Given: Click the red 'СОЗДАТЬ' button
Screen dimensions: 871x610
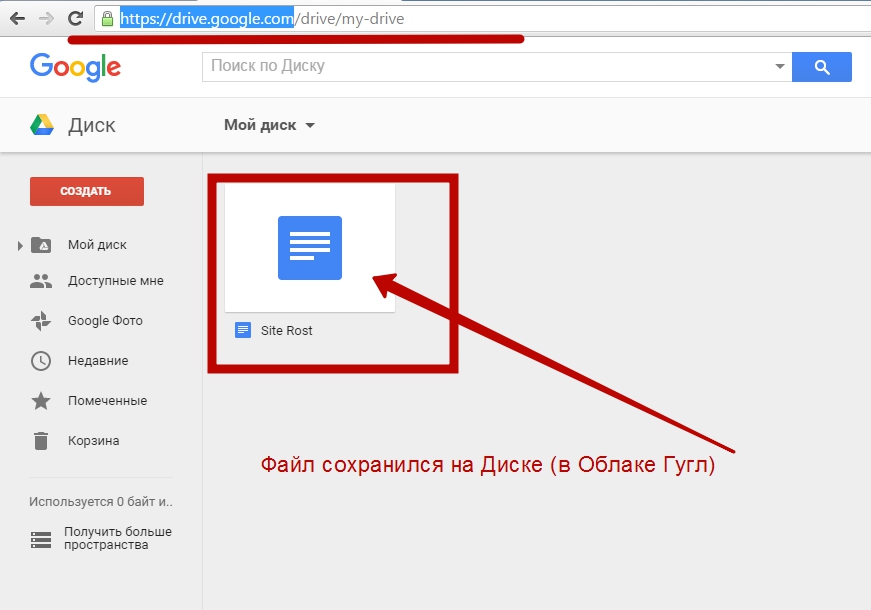Looking at the screenshot, I should pyautogui.click(x=87, y=191).
